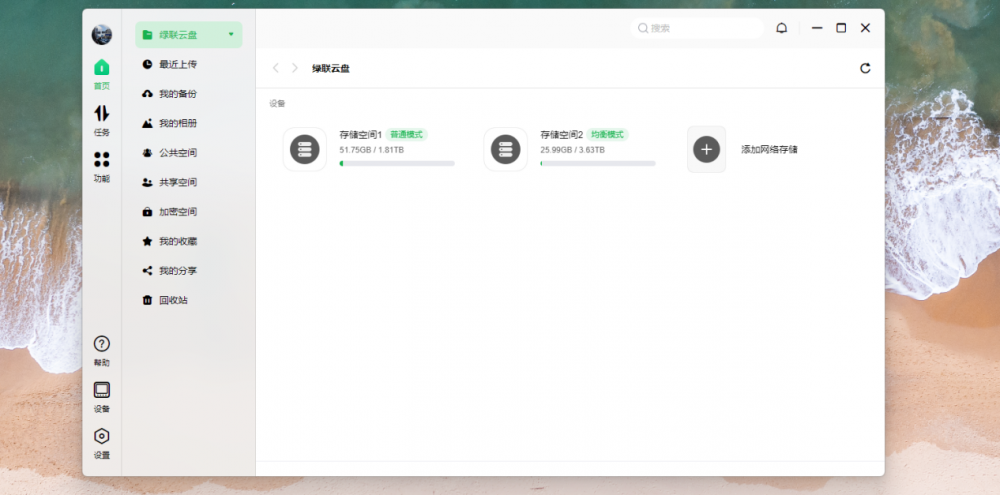The height and width of the screenshot is (495, 1000).
Task: Click the 普通模式 badge
Action: coord(406,135)
